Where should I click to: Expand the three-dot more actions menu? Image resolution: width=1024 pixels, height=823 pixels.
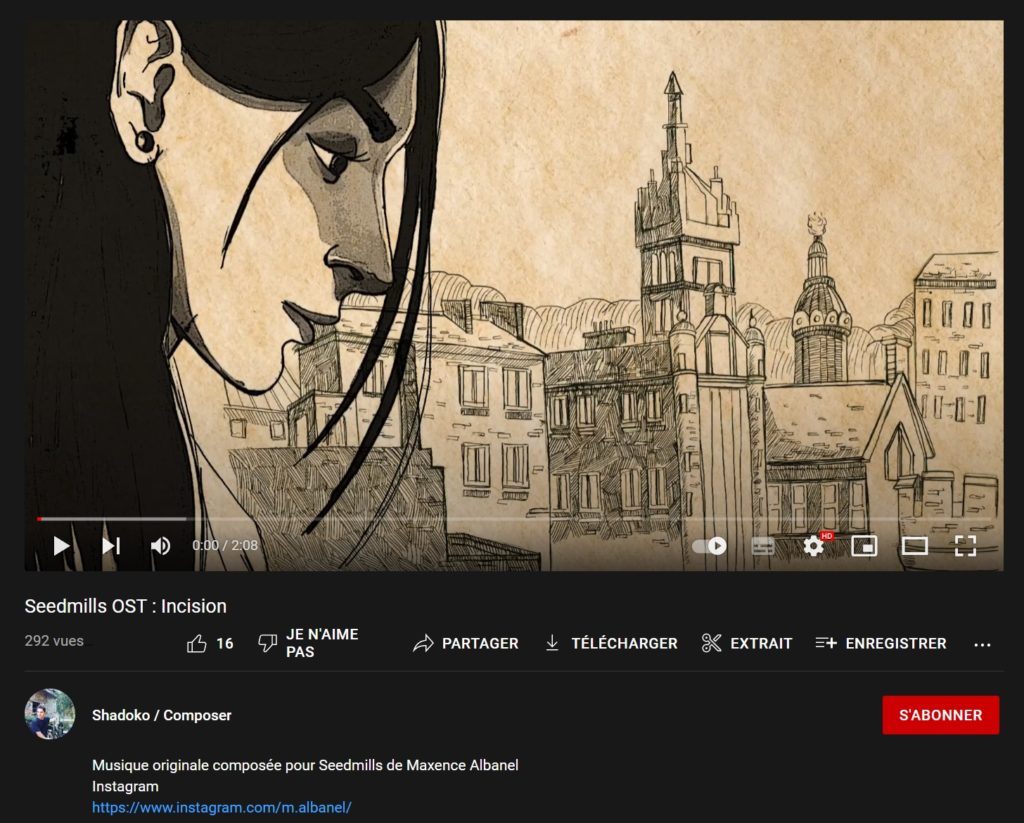click(982, 644)
